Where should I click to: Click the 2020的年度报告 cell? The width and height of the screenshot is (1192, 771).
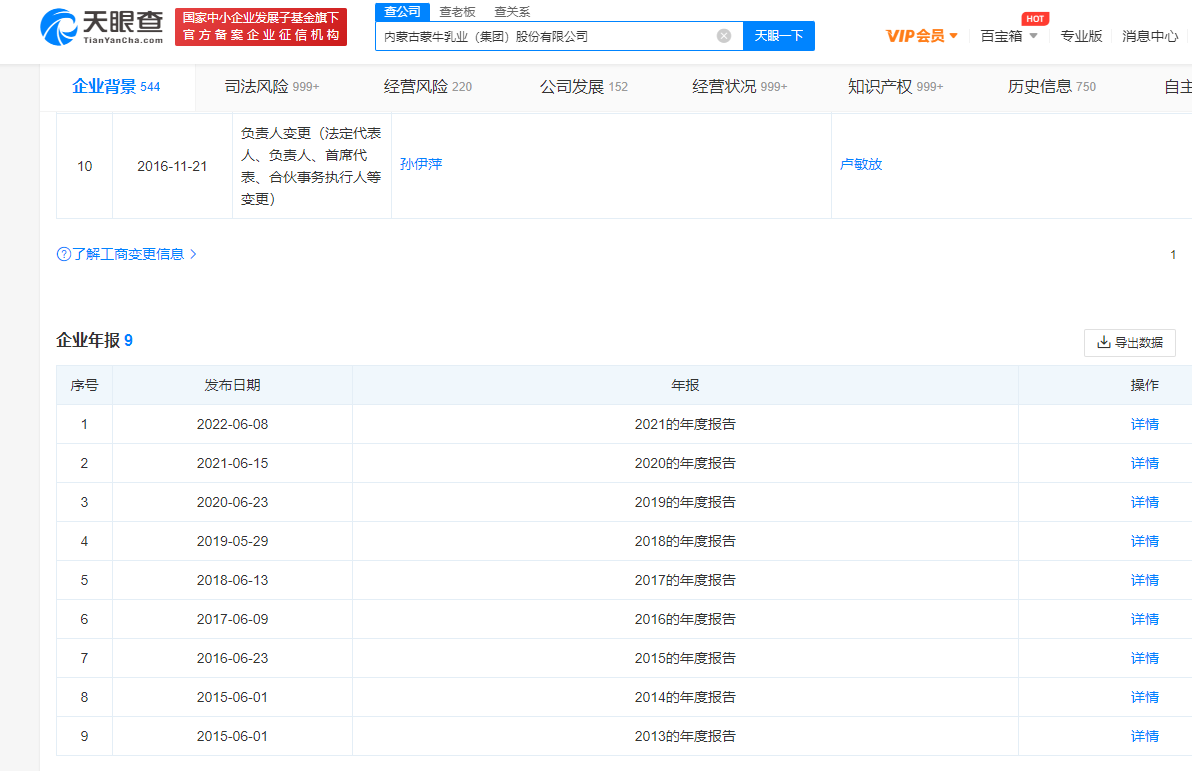point(685,463)
